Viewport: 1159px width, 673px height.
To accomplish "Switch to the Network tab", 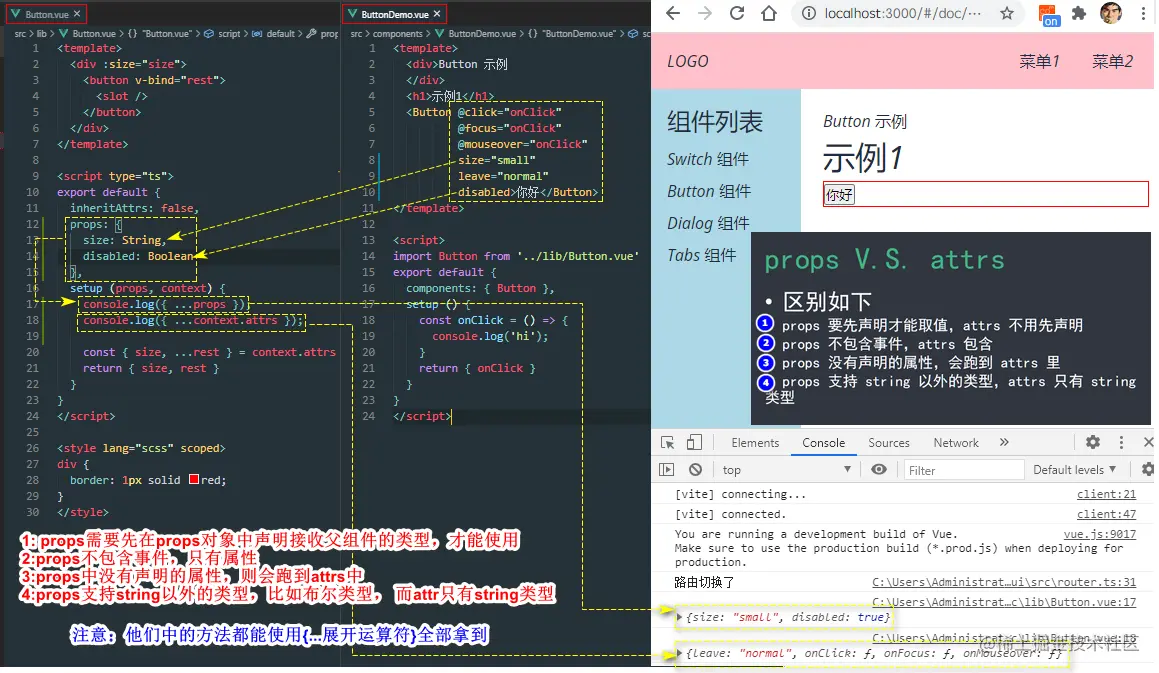I will [x=956, y=442].
